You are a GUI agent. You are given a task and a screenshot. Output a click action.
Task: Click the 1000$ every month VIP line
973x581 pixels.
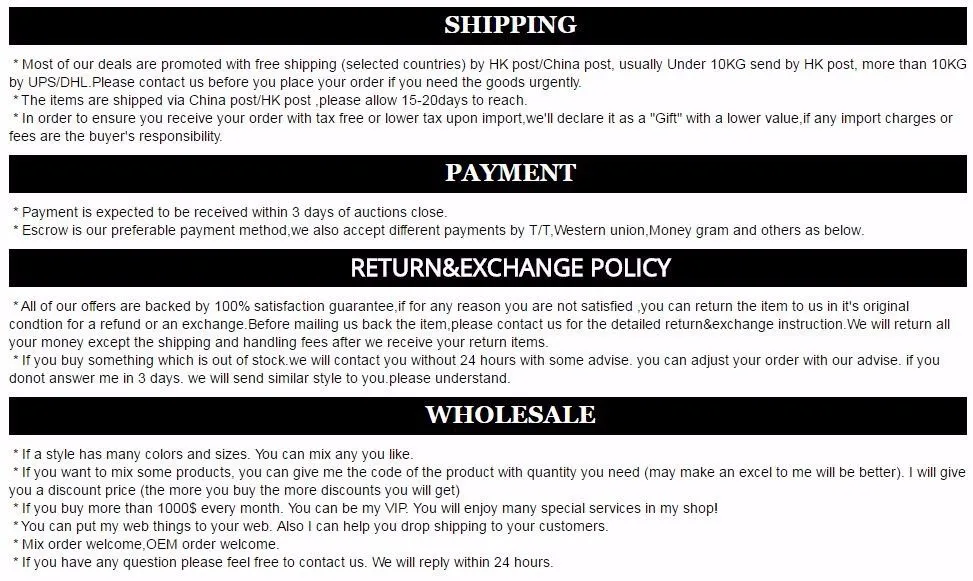coord(365,508)
